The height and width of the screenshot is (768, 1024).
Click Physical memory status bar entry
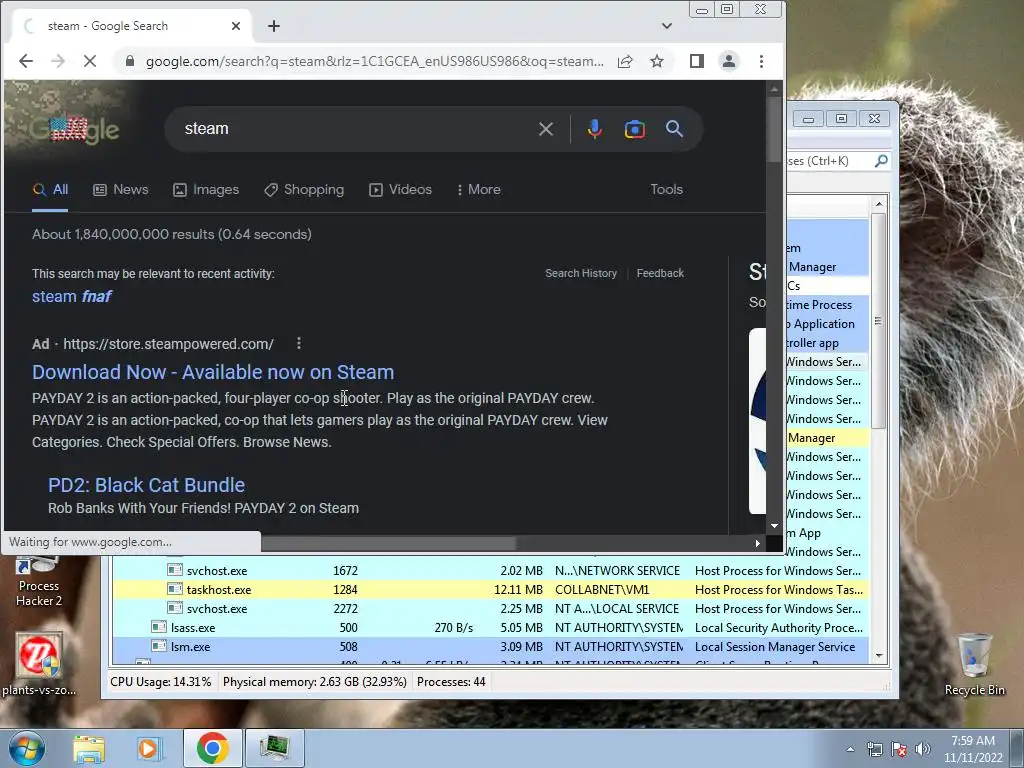click(x=314, y=682)
